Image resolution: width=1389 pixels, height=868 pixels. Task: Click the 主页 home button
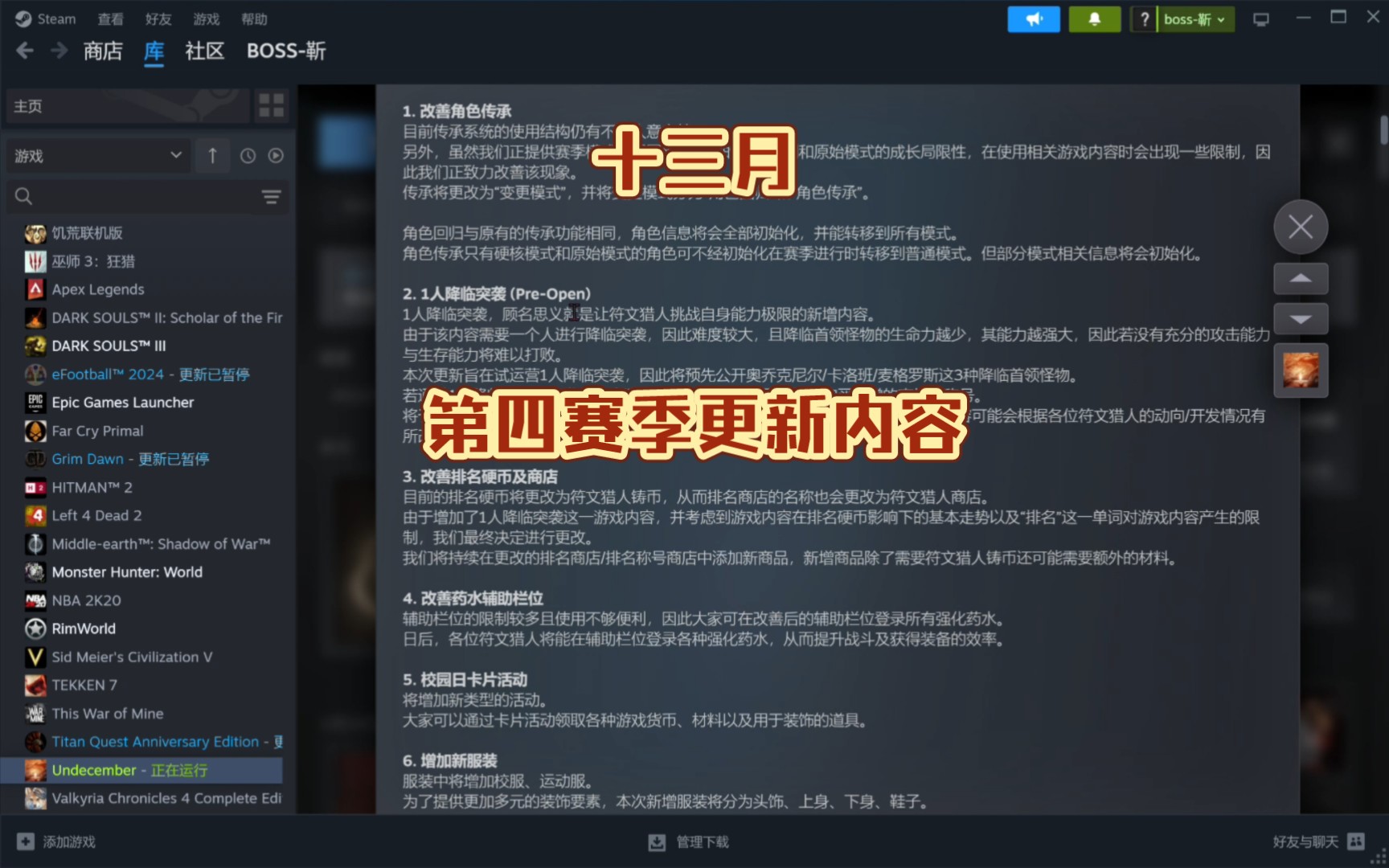pos(127,106)
